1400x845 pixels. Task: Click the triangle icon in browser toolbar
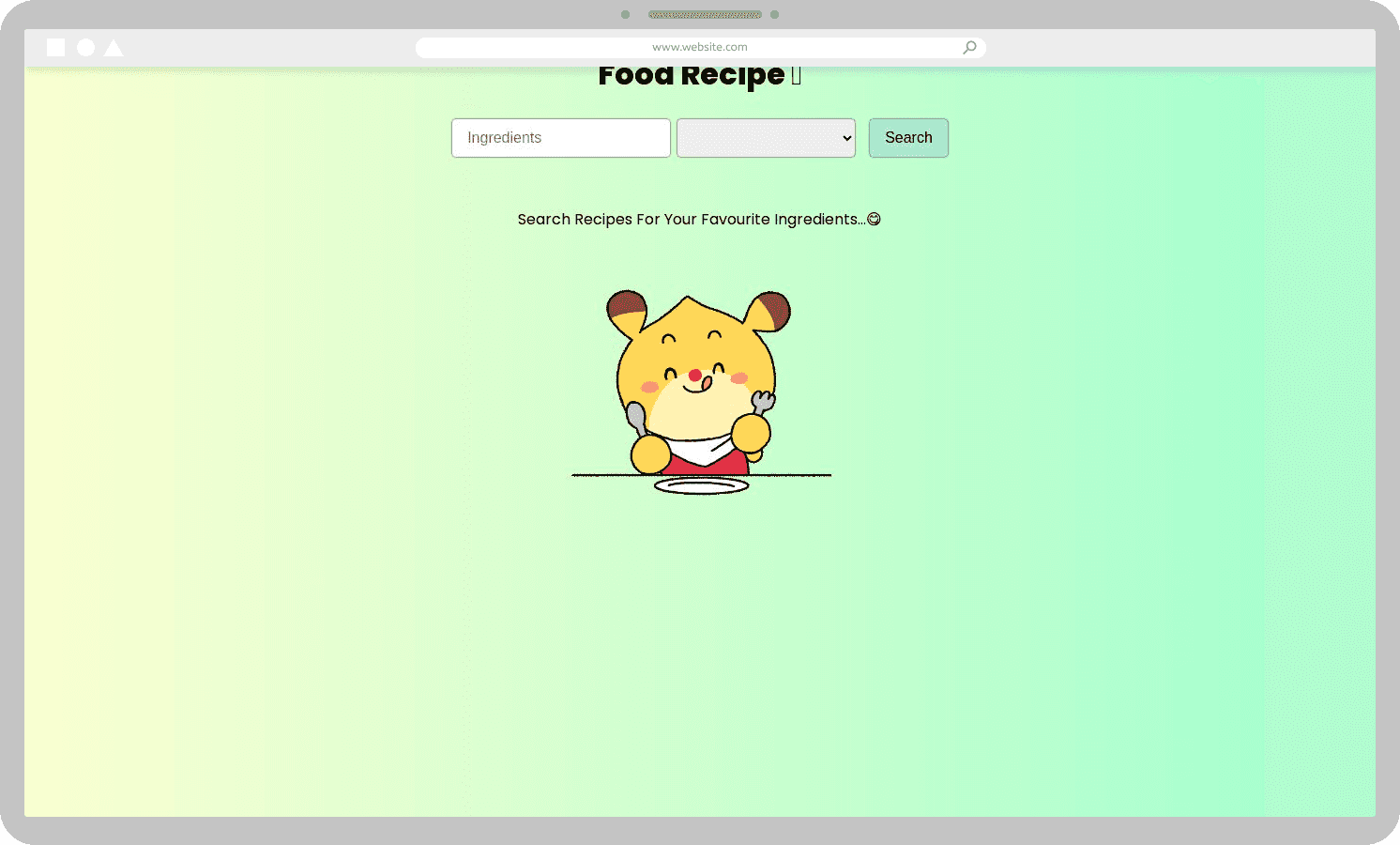[114, 48]
